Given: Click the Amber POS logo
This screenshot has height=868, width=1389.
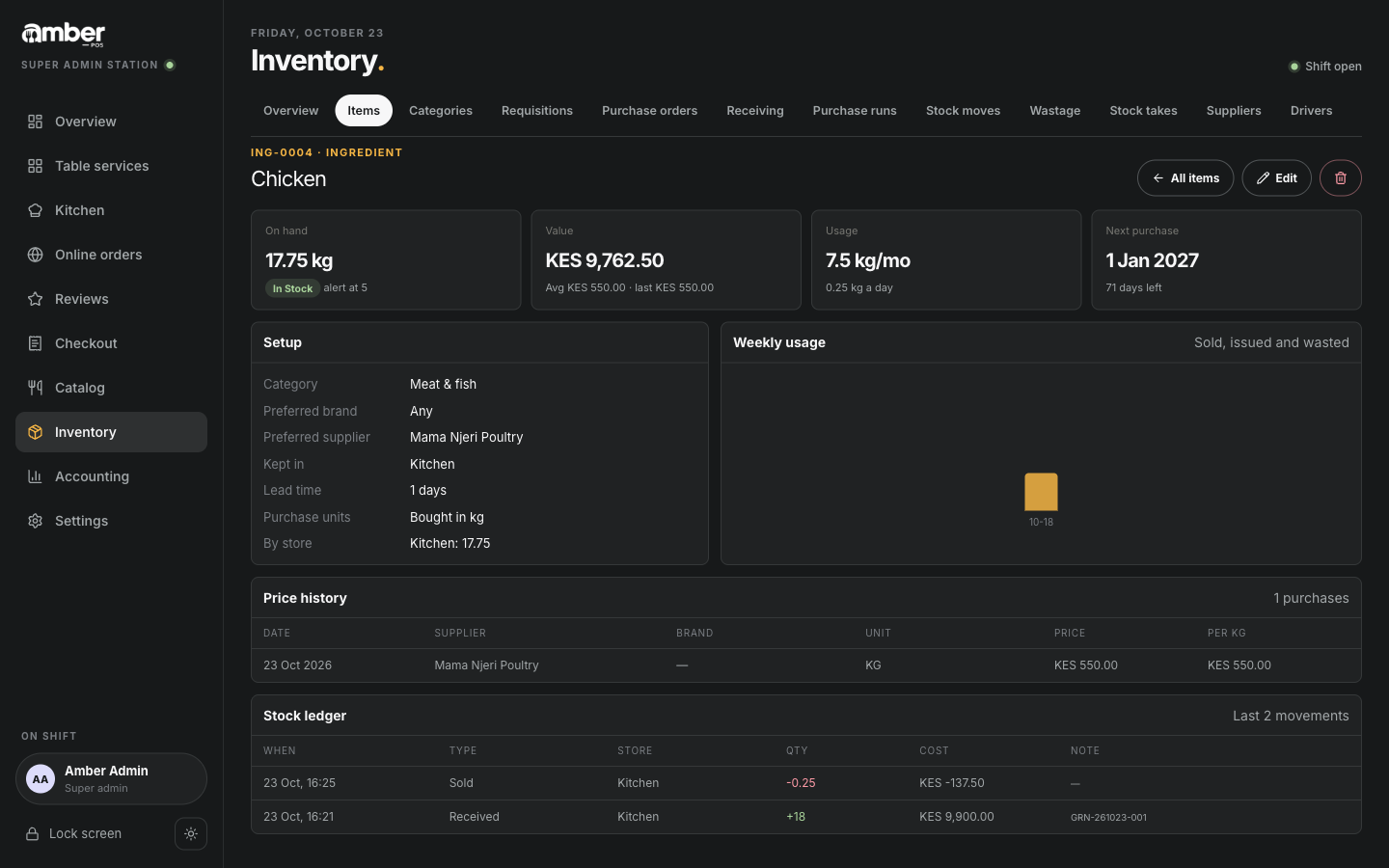Looking at the screenshot, I should [64, 35].
